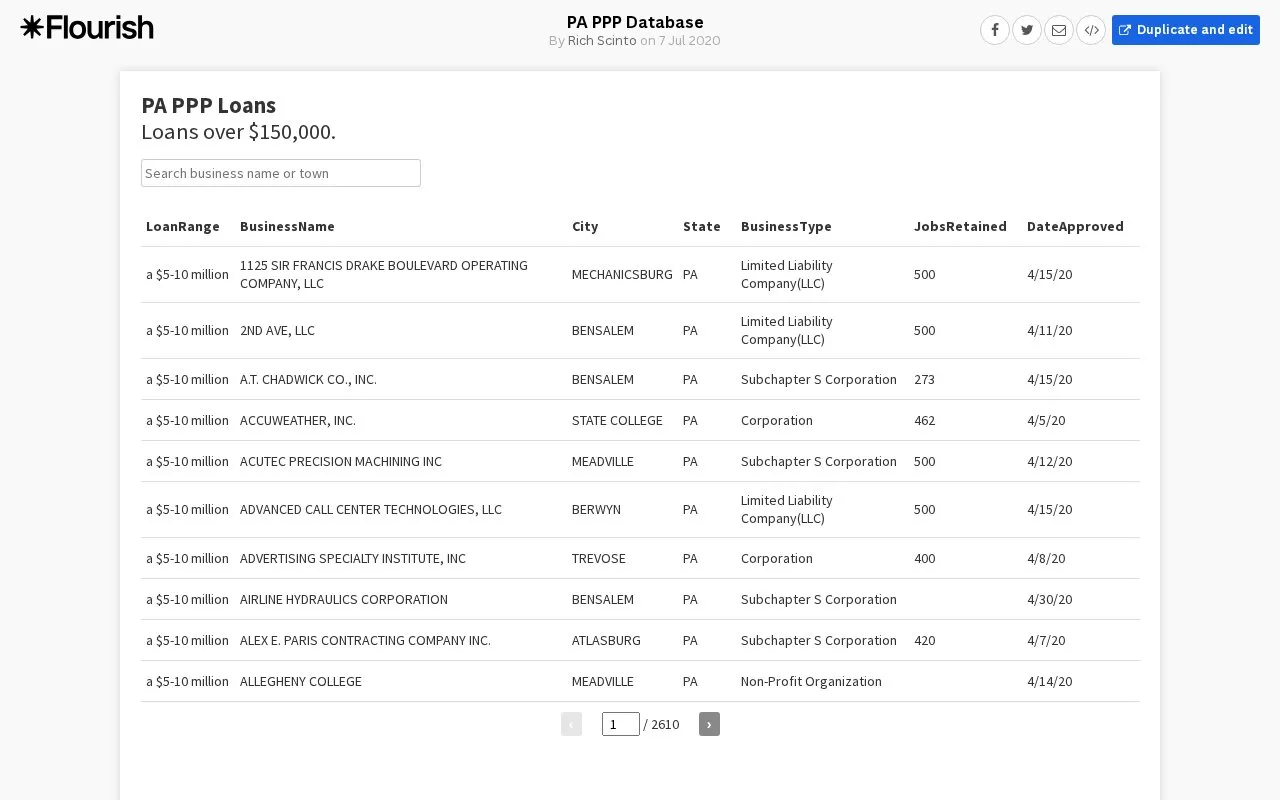Click ATLASBURG city cell

606,640
